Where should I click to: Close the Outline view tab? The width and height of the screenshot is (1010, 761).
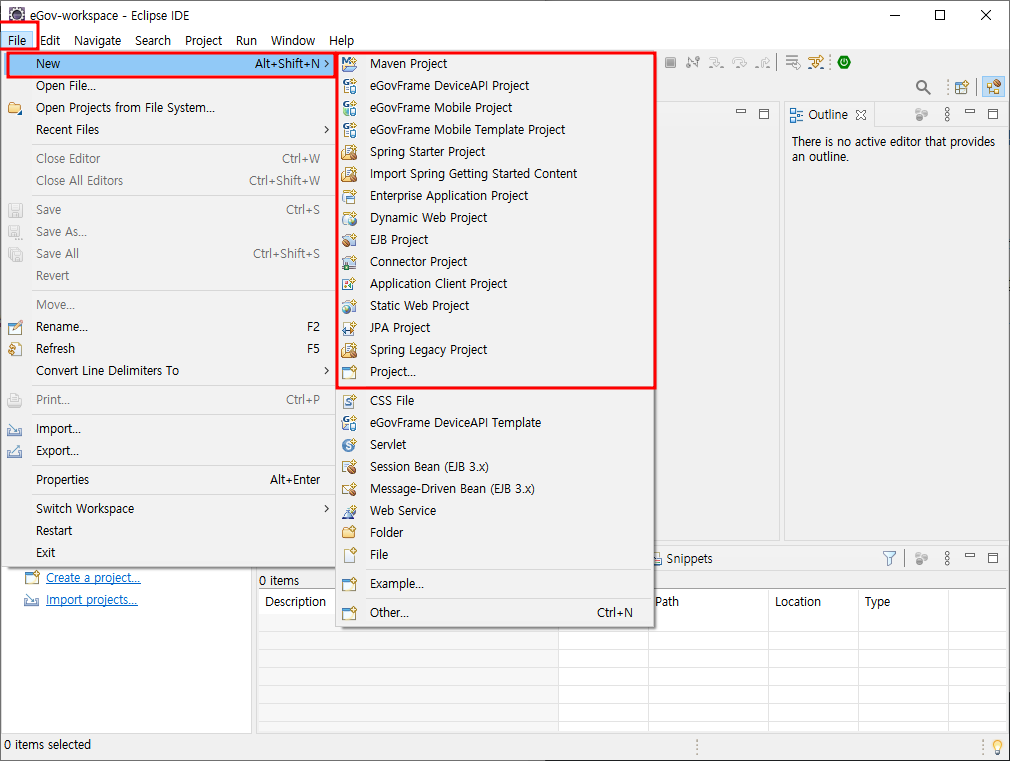861,115
